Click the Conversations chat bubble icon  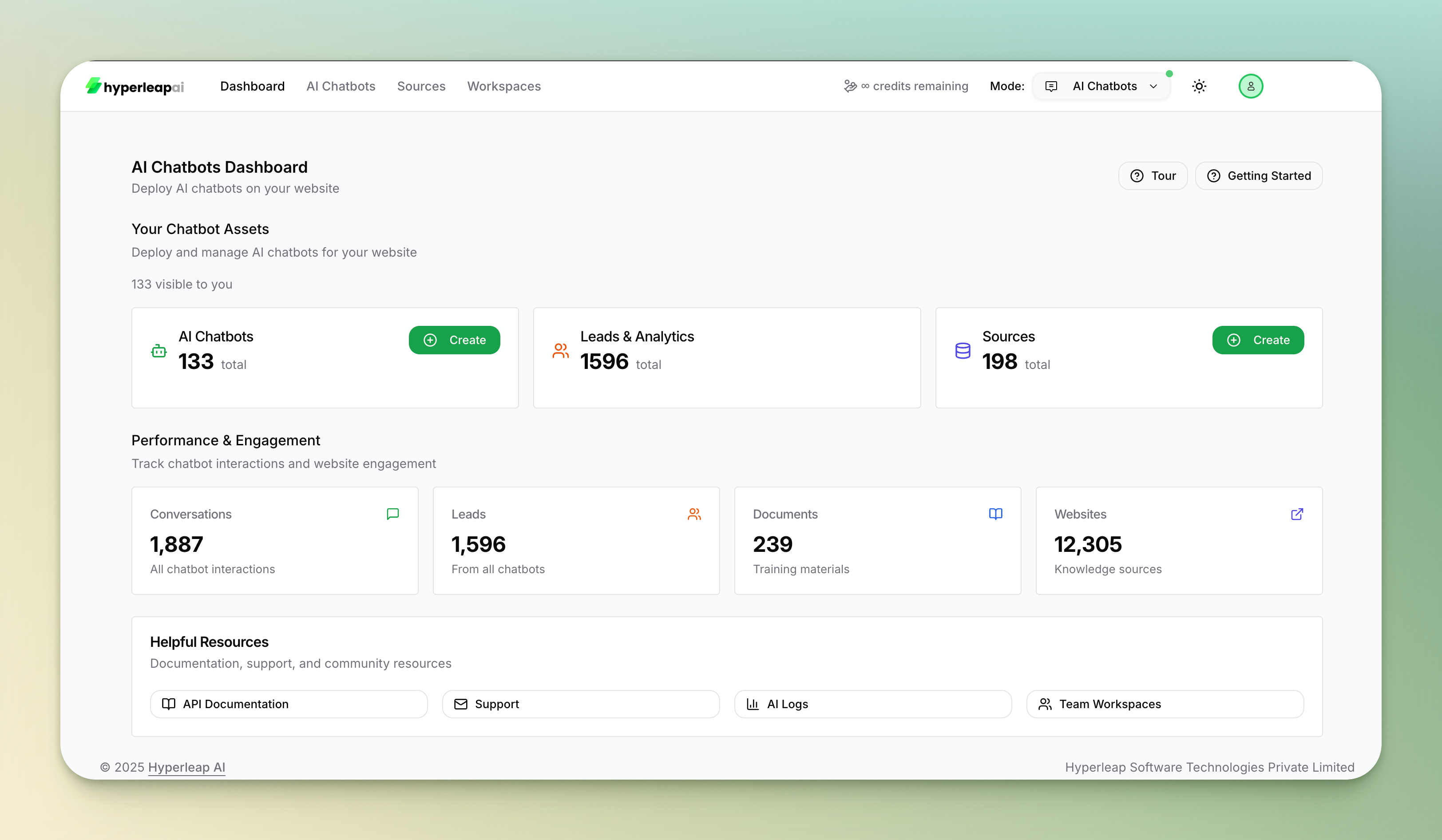(x=392, y=514)
